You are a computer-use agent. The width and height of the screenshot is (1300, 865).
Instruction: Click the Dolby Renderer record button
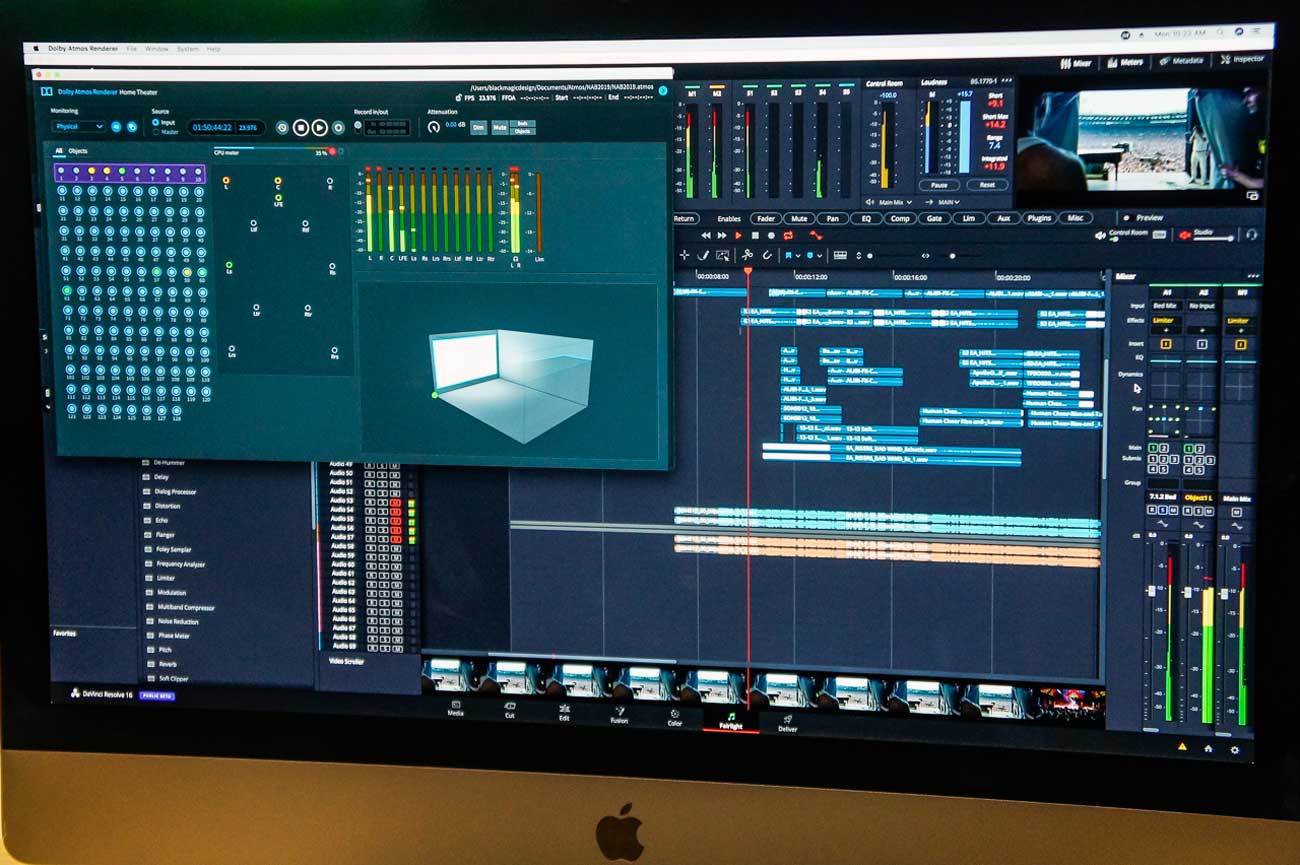point(338,127)
